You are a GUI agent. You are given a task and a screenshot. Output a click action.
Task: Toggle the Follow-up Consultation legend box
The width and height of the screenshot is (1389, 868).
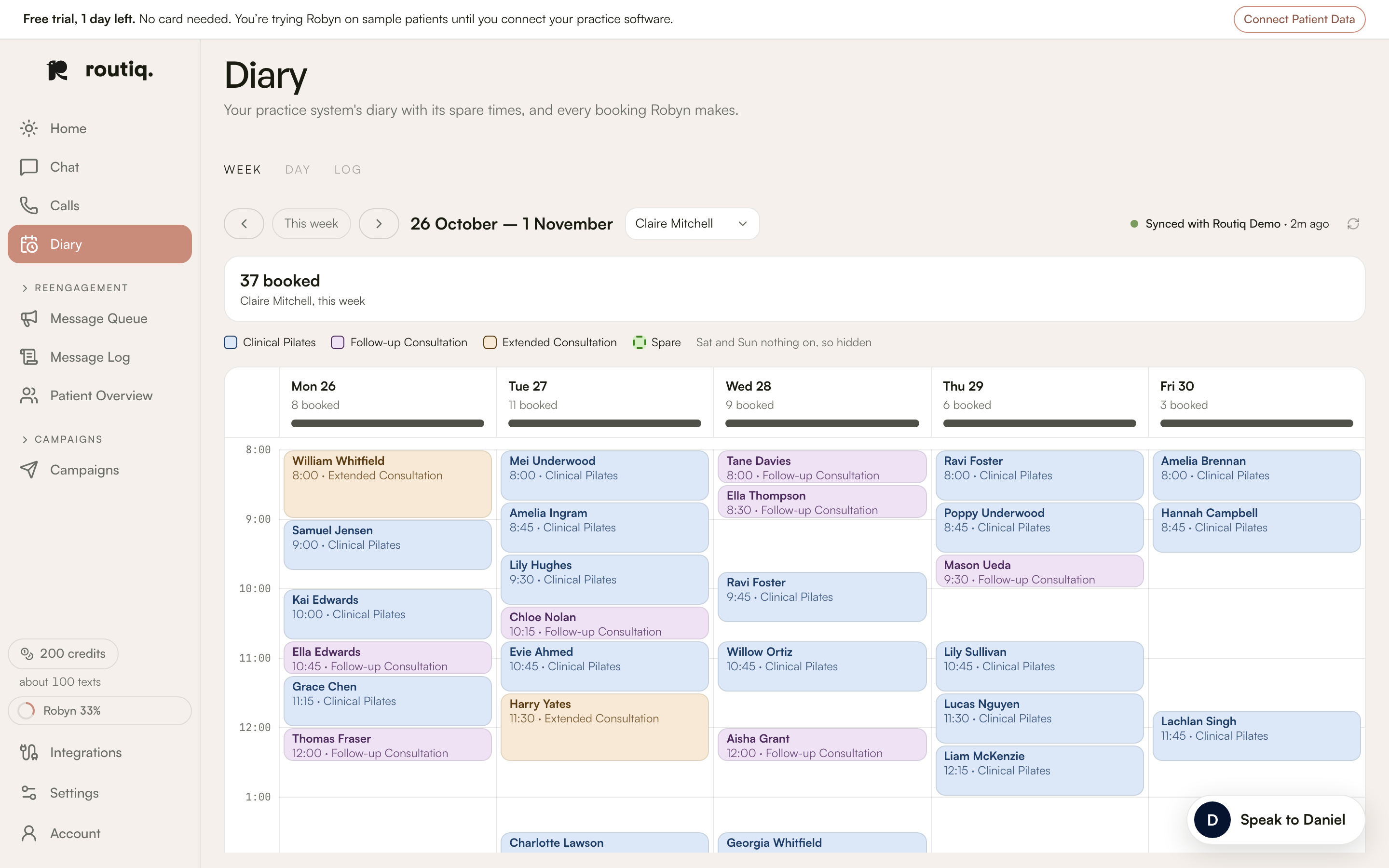338,343
